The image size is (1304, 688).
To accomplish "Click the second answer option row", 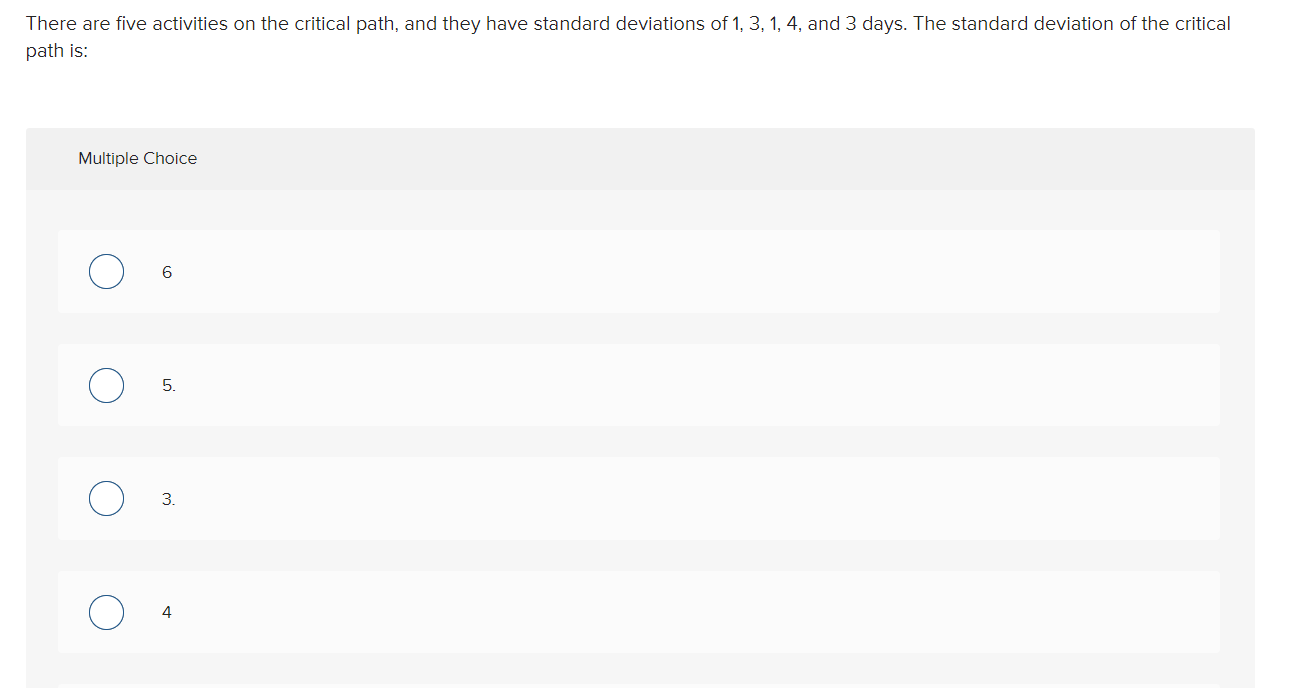I will 639,385.
